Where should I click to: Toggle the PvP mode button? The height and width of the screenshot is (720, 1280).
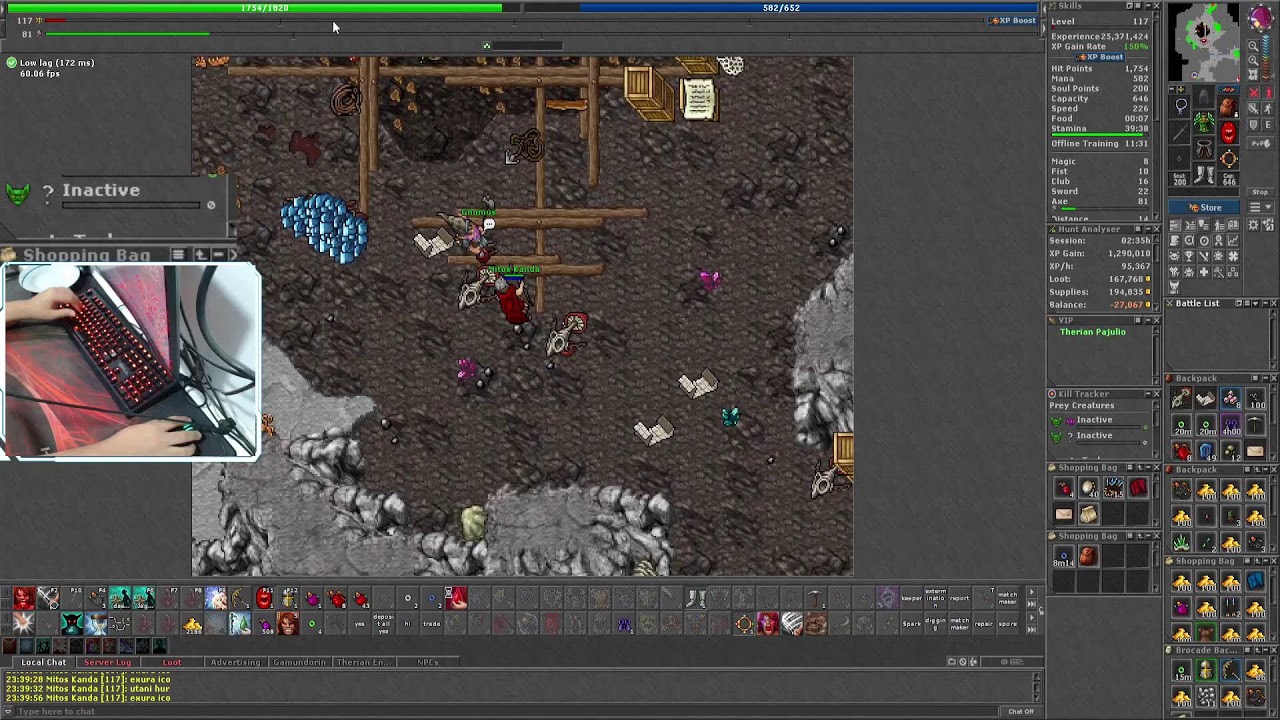click(1261, 143)
